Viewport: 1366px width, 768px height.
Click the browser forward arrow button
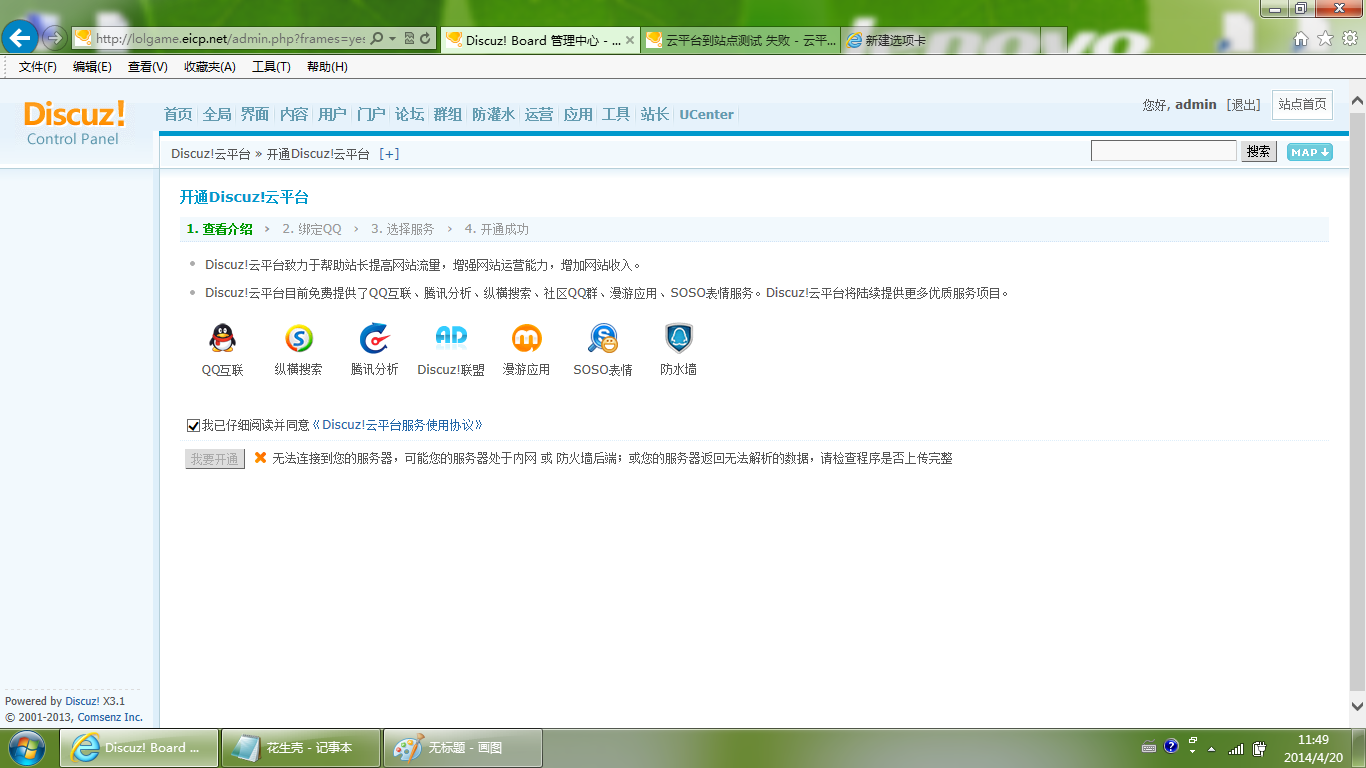point(54,38)
